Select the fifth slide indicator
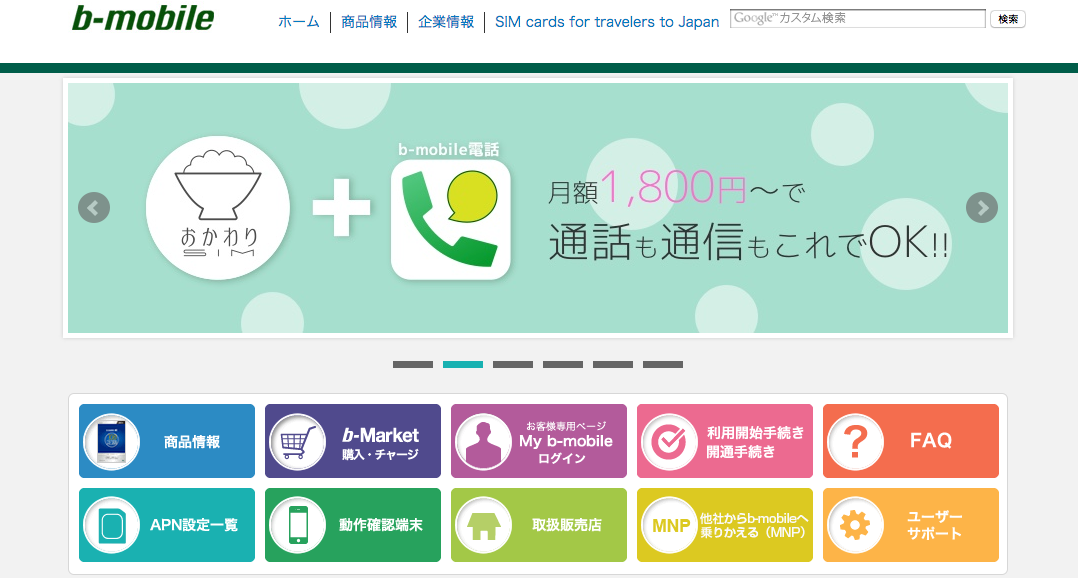The width and height of the screenshot is (1078, 578). tap(613, 364)
